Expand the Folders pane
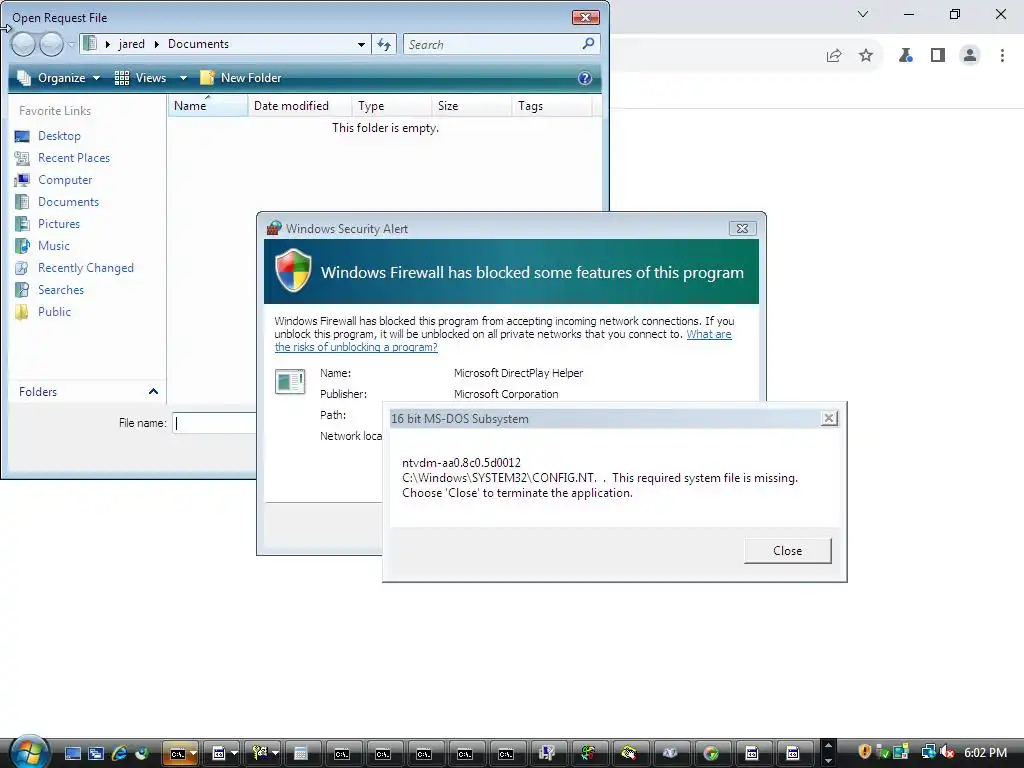 153,392
